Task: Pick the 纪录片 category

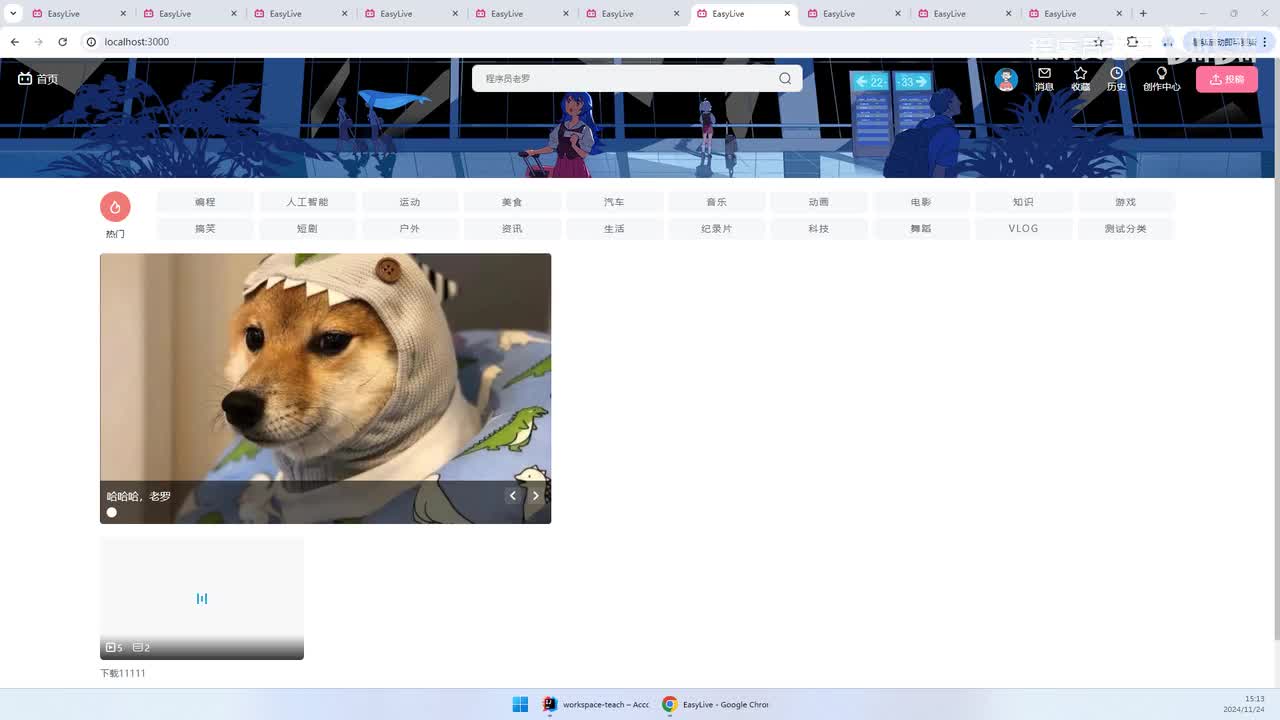Action: pyautogui.click(x=716, y=229)
